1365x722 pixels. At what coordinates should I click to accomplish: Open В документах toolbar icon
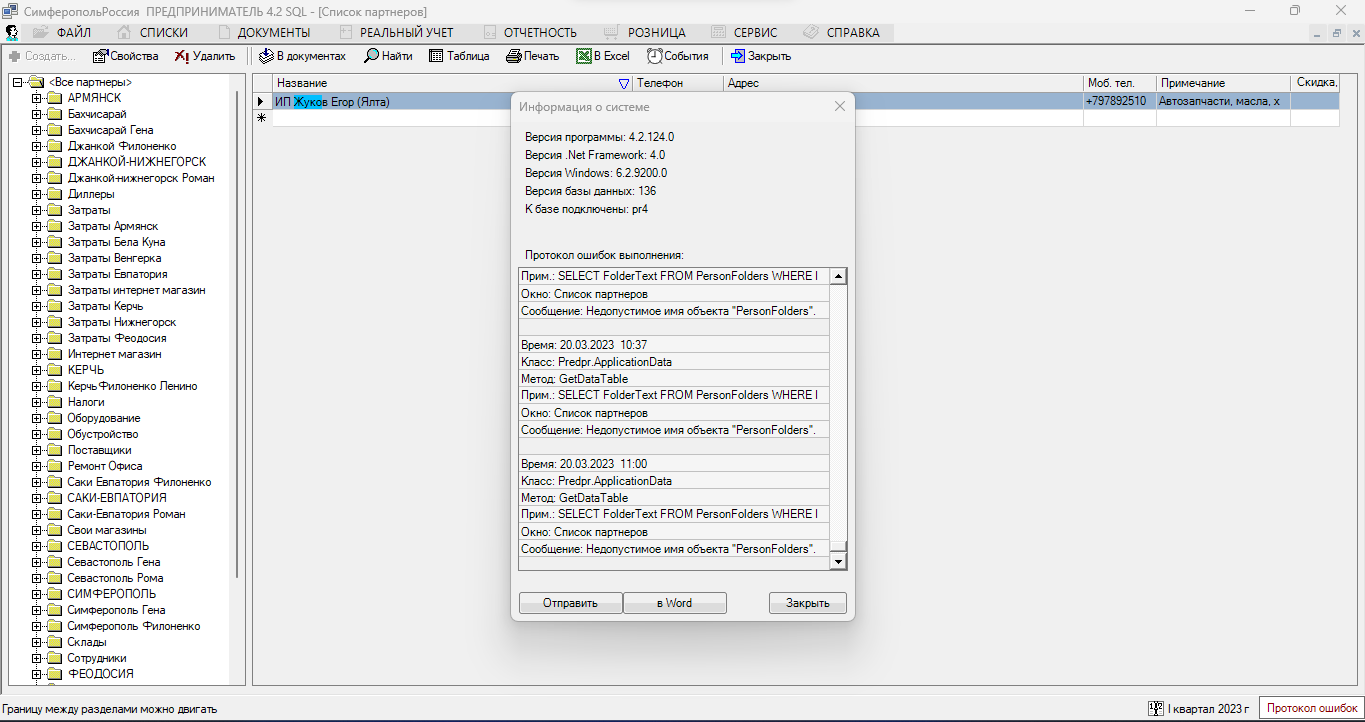click(x=266, y=56)
